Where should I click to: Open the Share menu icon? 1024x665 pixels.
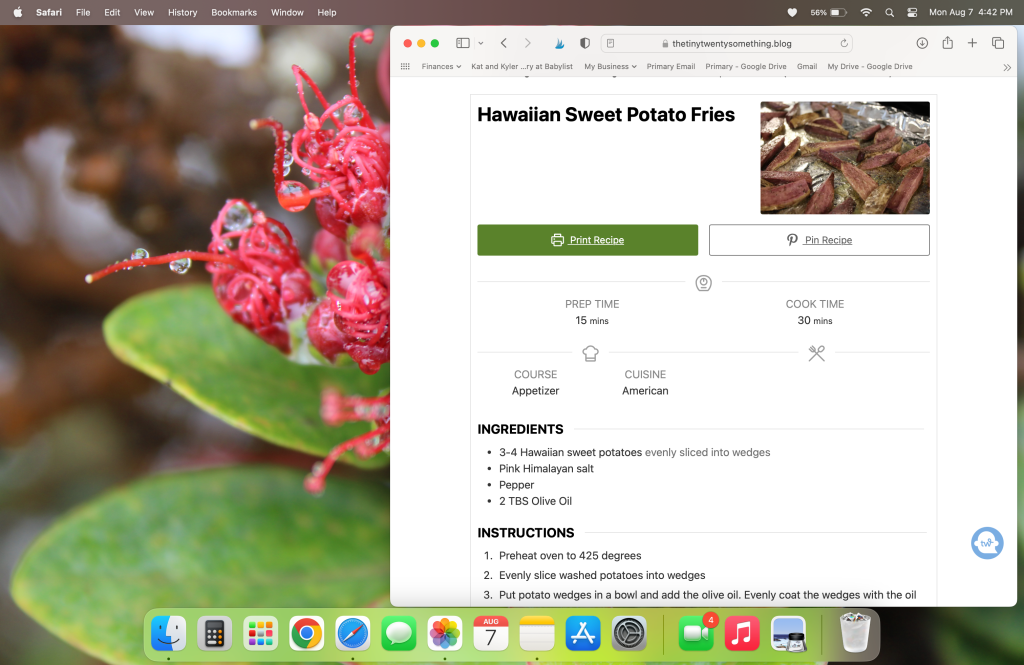coord(948,43)
